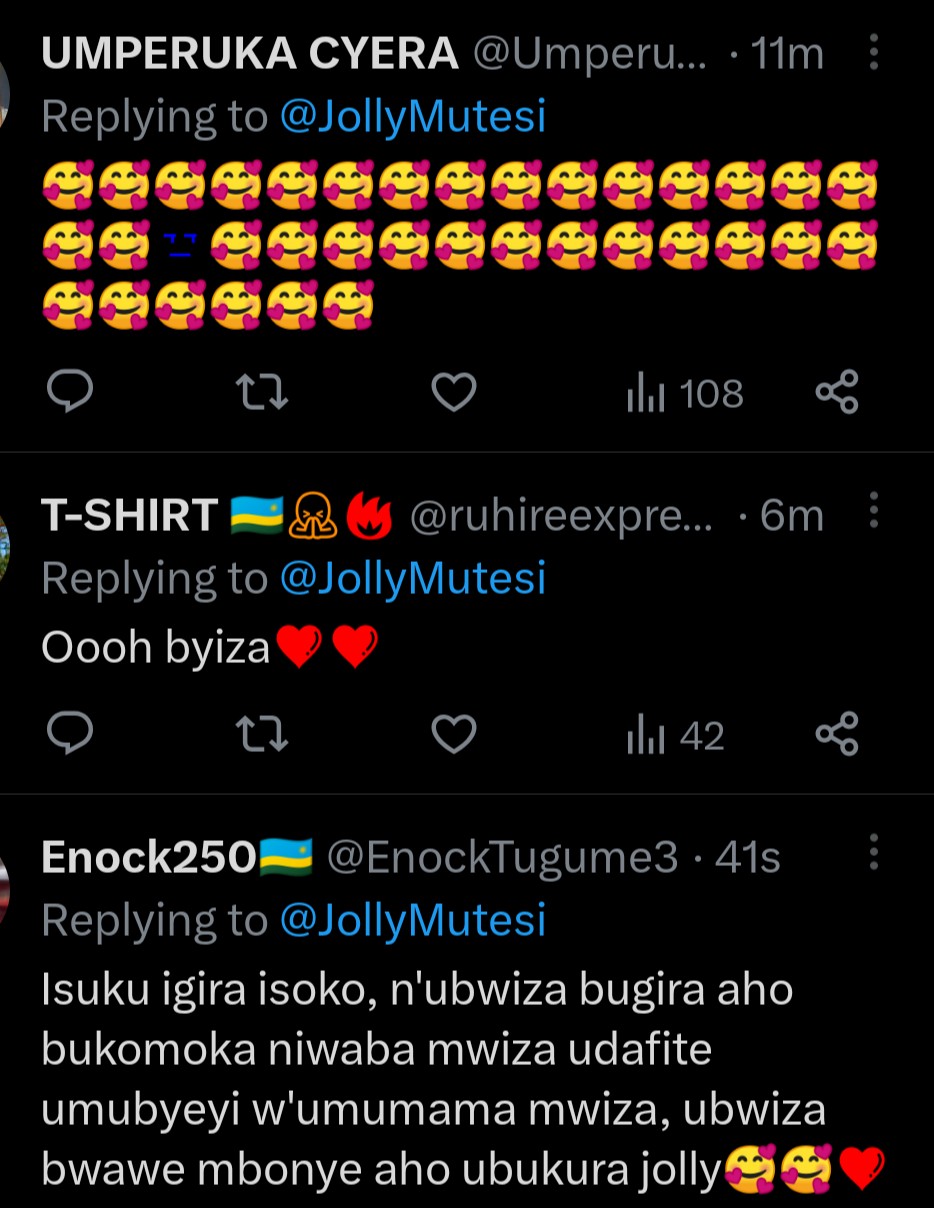The height and width of the screenshot is (1208, 934).
Task: Open the @EnockTugume3 handle
Action: point(503,858)
